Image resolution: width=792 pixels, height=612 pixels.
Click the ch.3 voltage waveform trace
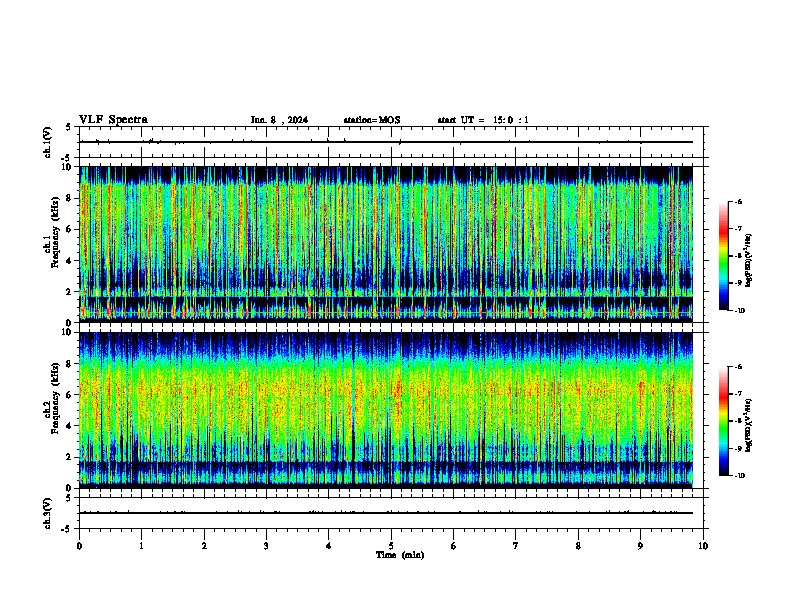coord(386,513)
